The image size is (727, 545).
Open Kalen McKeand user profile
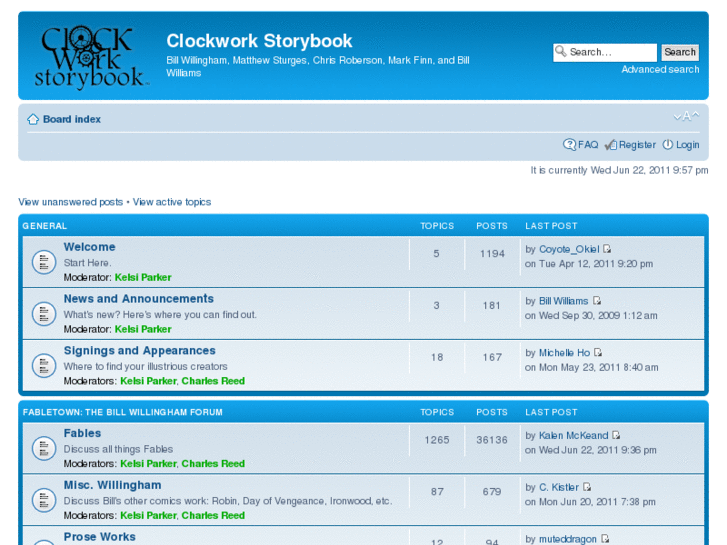click(574, 436)
